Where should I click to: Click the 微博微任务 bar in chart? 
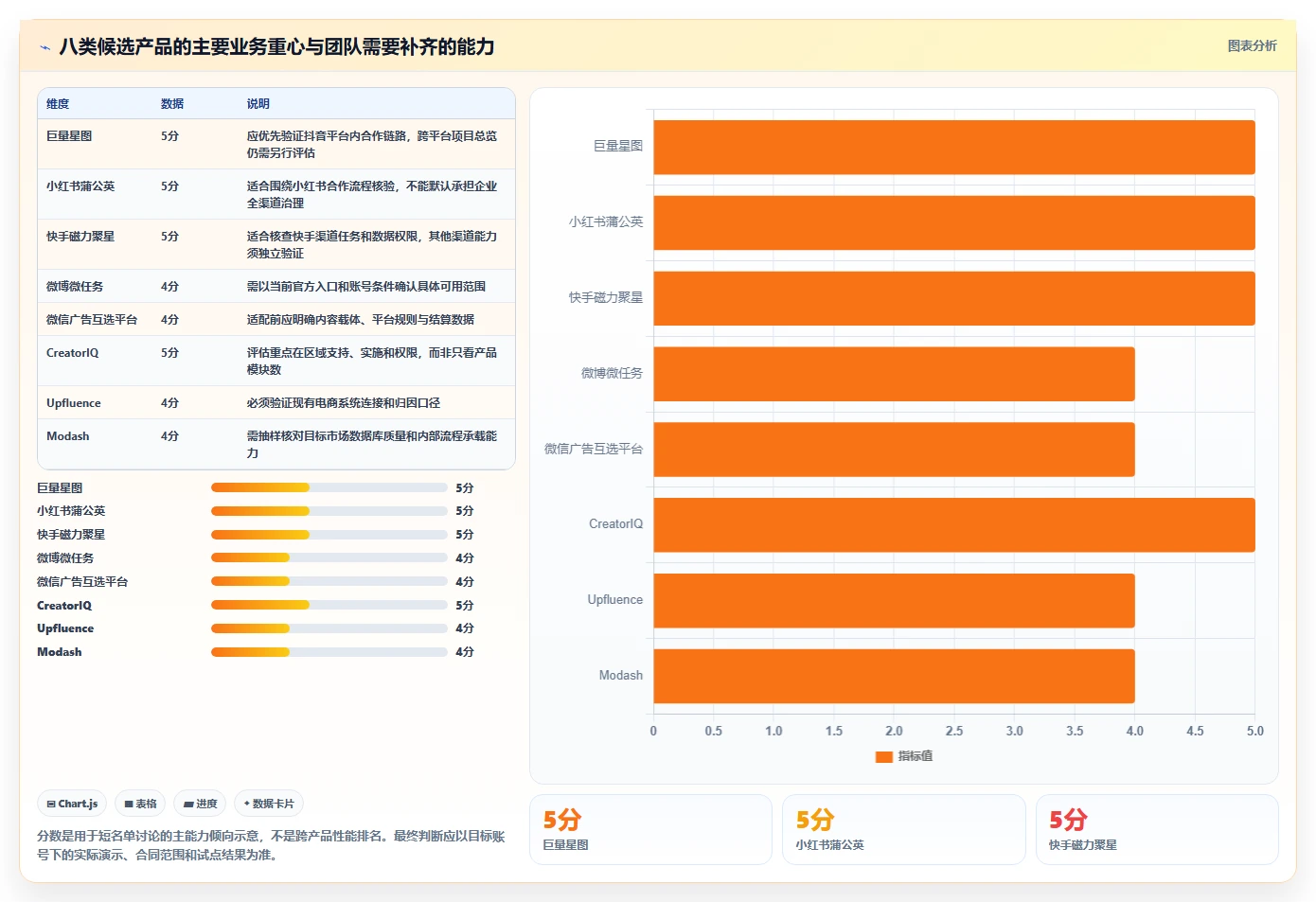click(894, 374)
